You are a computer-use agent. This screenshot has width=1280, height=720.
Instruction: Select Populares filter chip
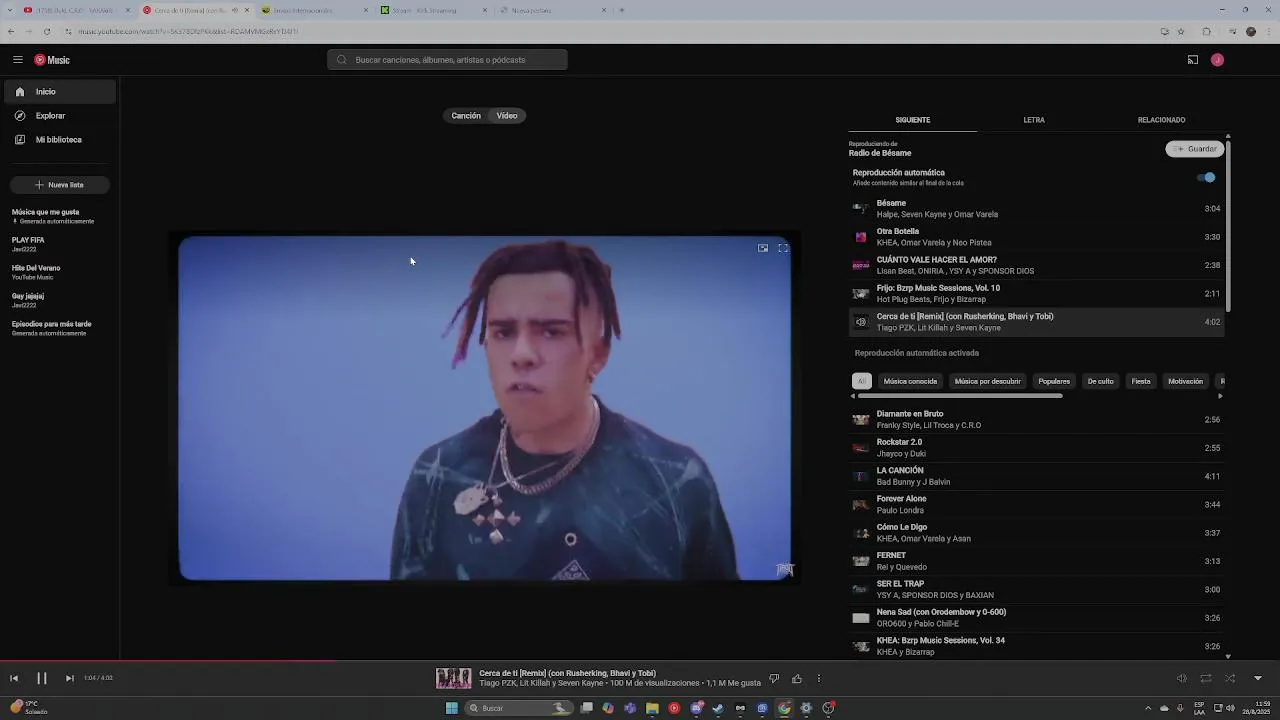(1054, 381)
